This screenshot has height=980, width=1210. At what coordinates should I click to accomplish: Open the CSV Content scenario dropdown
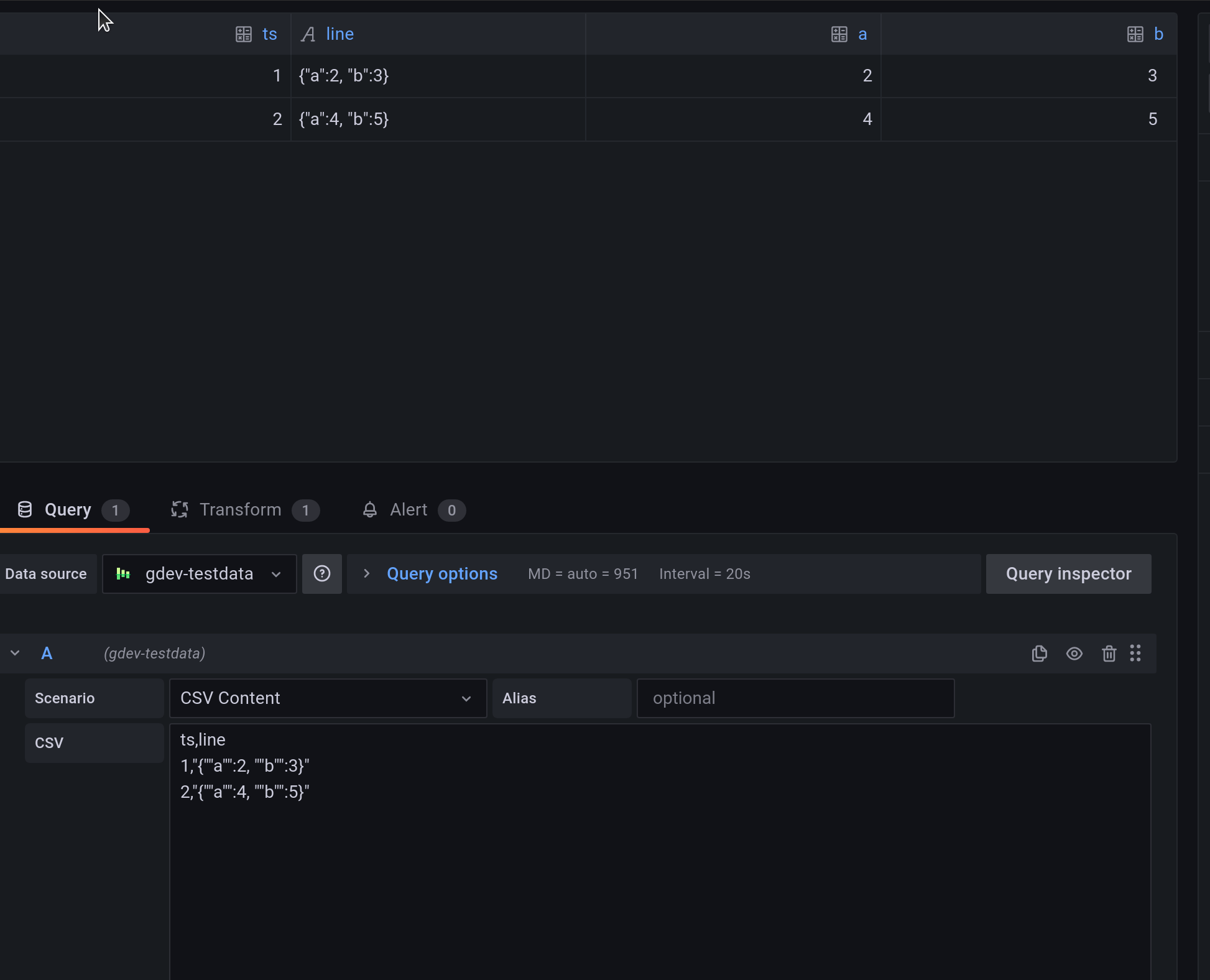pyautogui.click(x=328, y=698)
